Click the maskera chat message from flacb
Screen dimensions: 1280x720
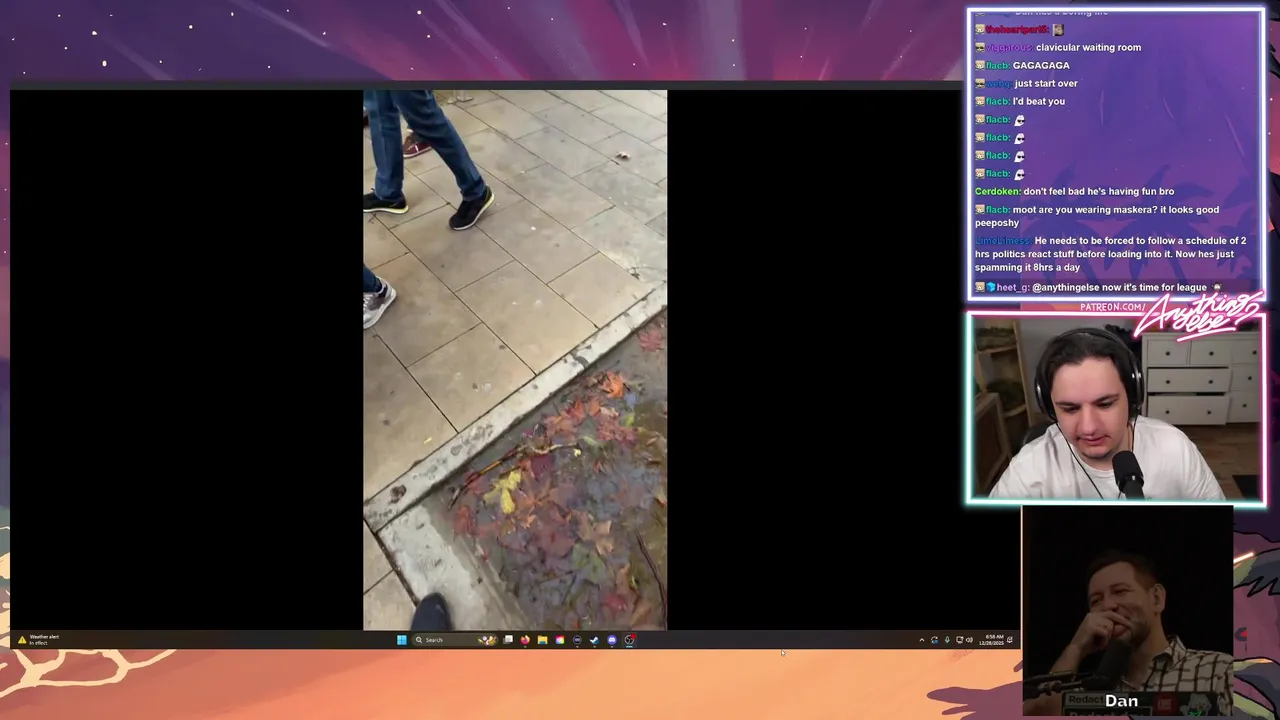[1097, 216]
